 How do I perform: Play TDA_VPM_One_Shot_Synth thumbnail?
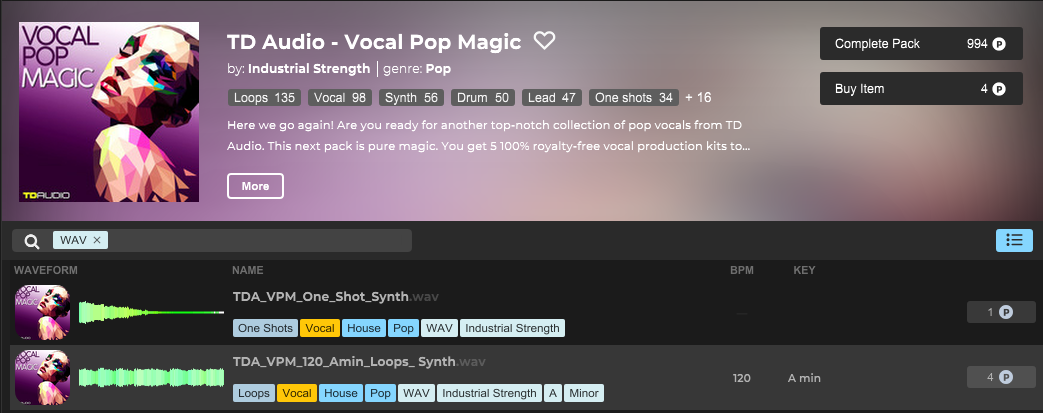click(43, 312)
